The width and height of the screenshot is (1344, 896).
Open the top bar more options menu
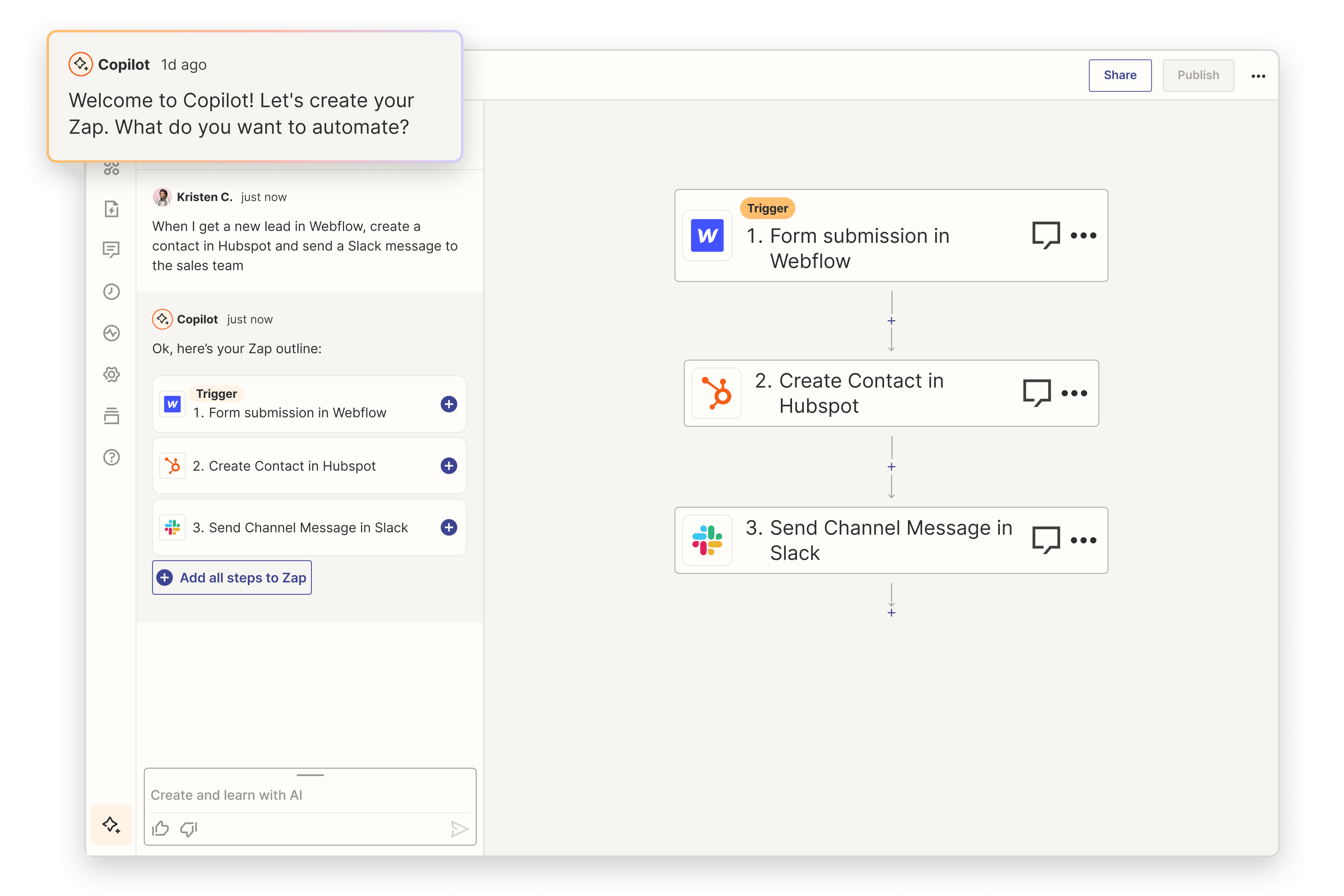(x=1258, y=76)
